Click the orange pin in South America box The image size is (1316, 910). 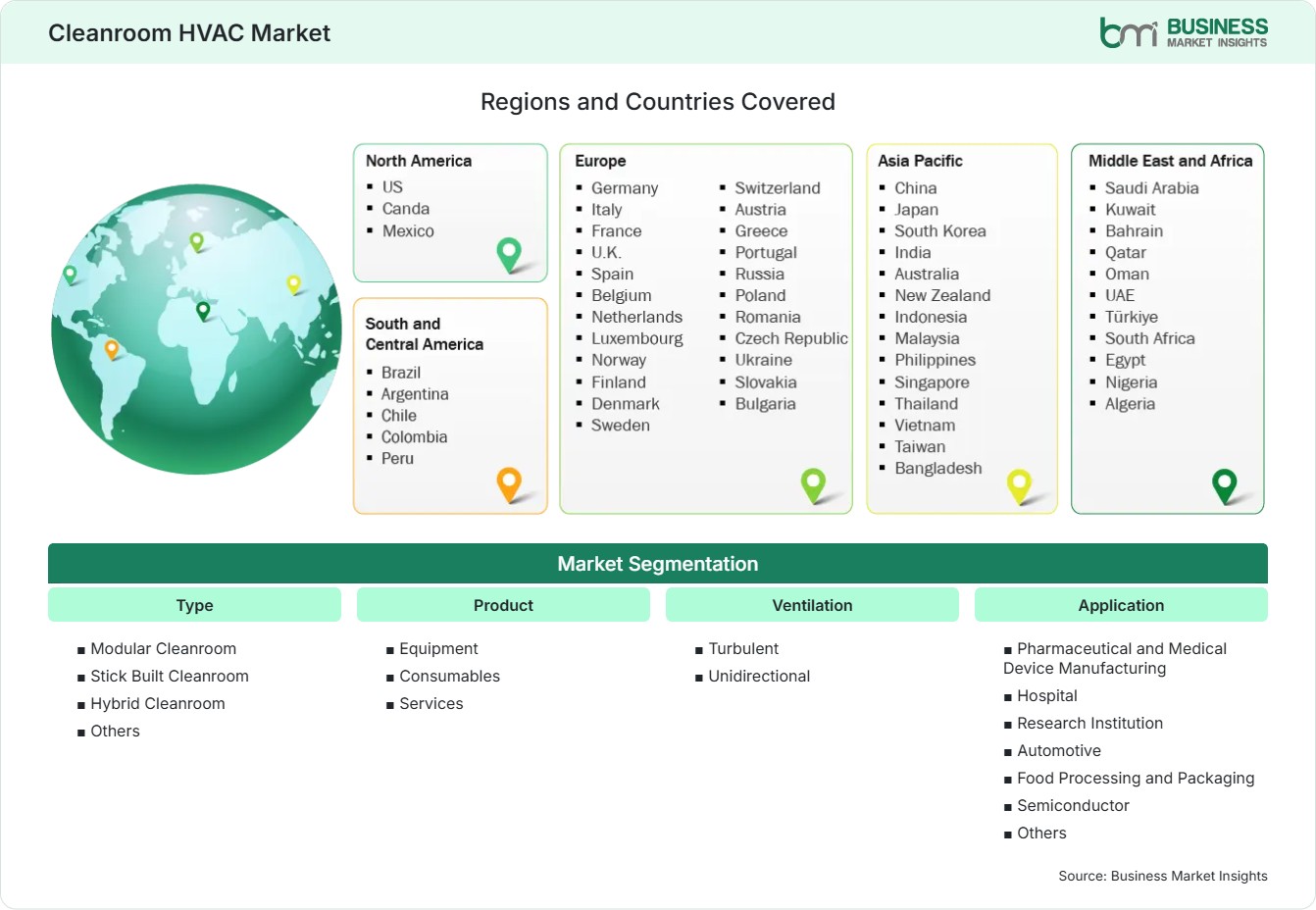tap(509, 484)
